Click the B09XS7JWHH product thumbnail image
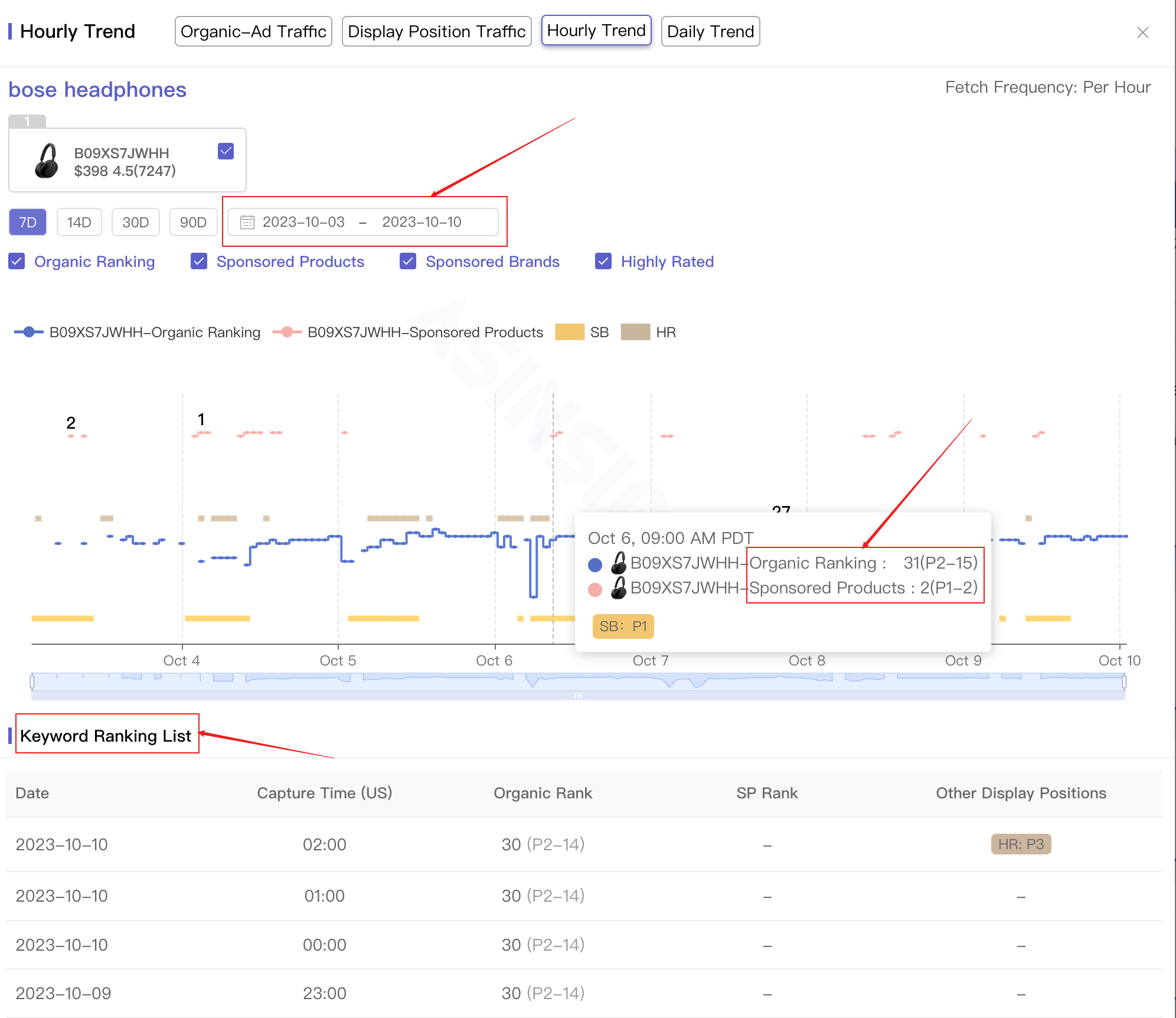 (45, 160)
